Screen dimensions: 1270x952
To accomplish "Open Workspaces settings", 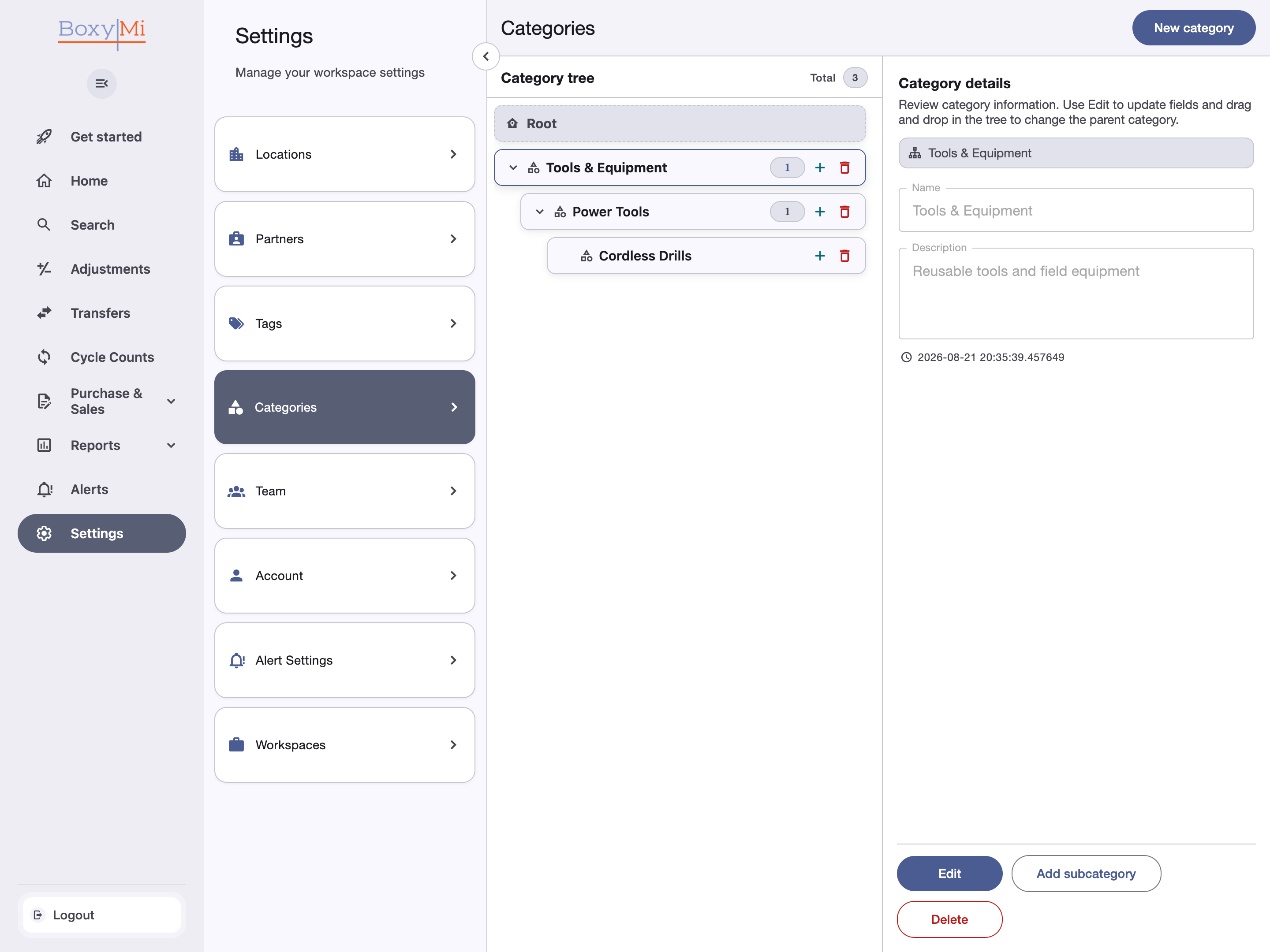I will coord(344,745).
